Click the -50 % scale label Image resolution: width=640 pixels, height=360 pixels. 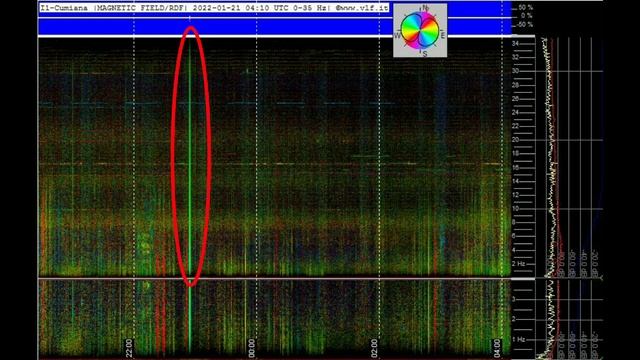pos(525,24)
